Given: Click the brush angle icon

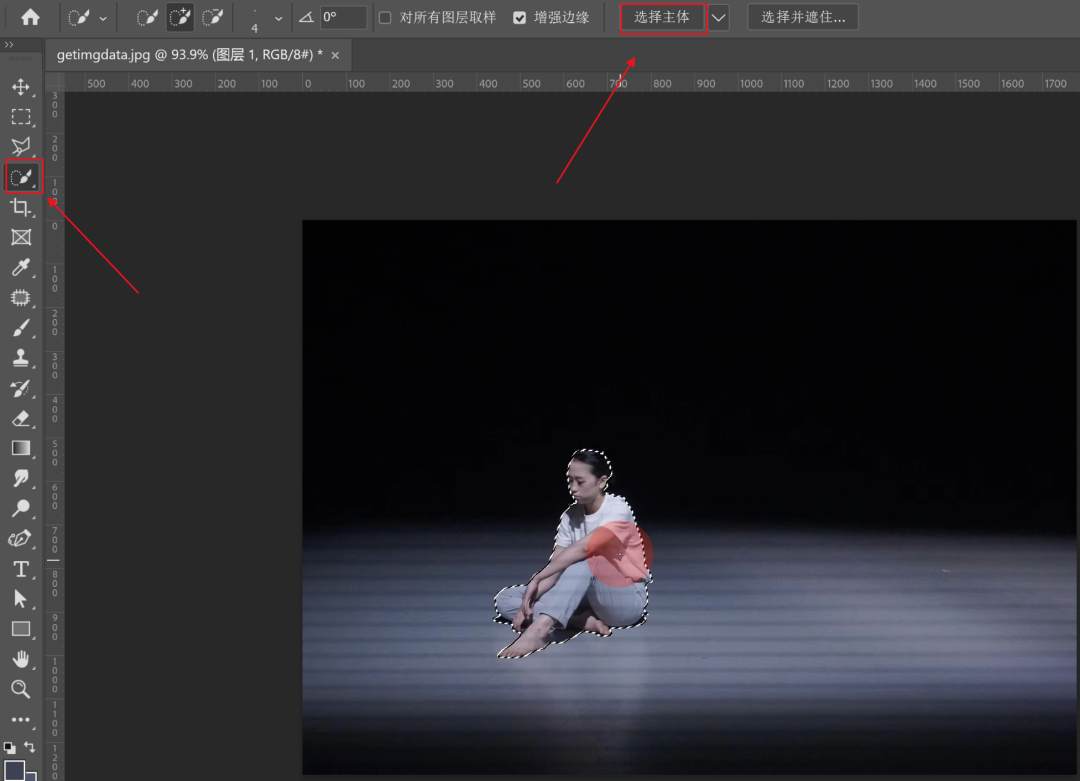Looking at the screenshot, I should (306, 17).
